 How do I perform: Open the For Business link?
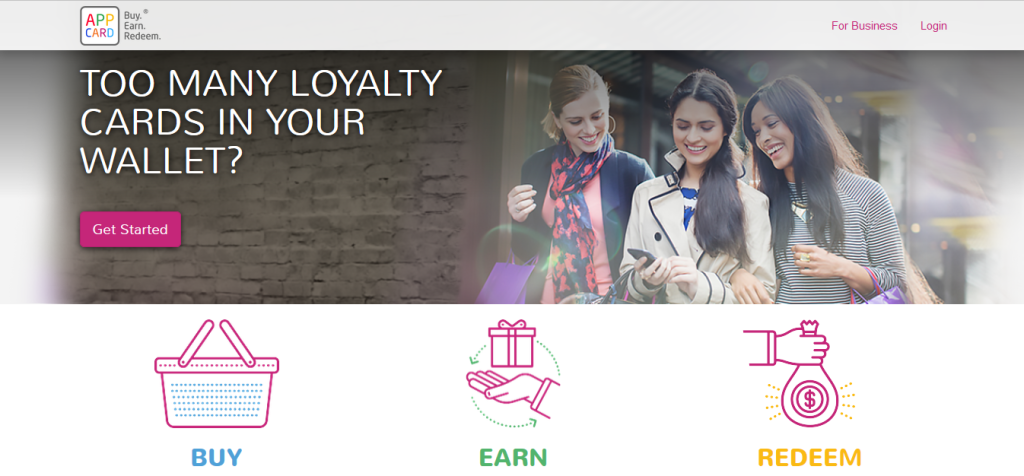pyautogui.click(x=864, y=26)
